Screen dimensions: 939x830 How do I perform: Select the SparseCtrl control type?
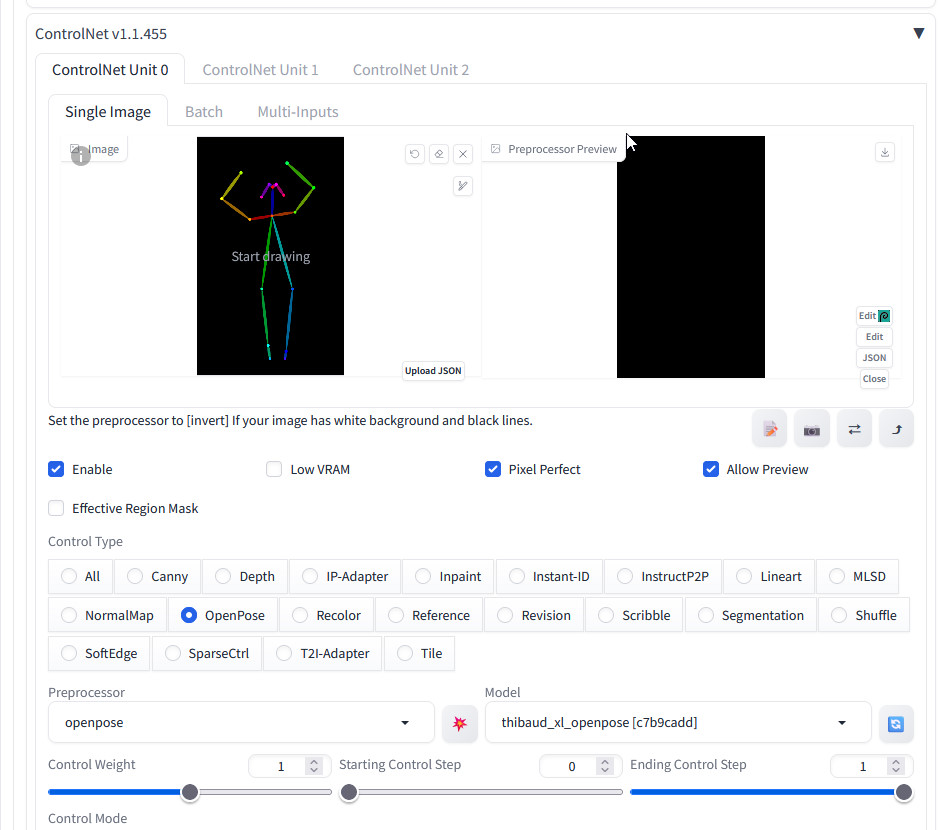click(x=207, y=653)
